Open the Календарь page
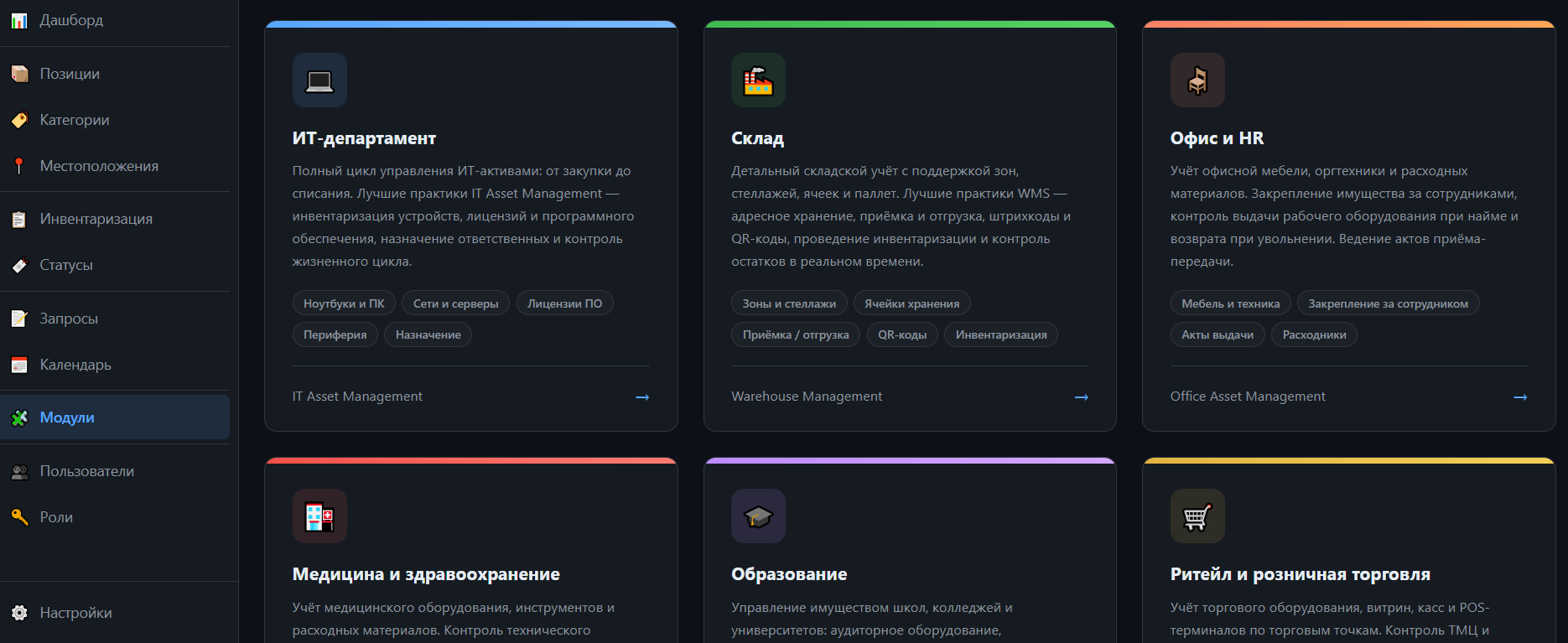Screen dimensions: 1568x643 115,365
